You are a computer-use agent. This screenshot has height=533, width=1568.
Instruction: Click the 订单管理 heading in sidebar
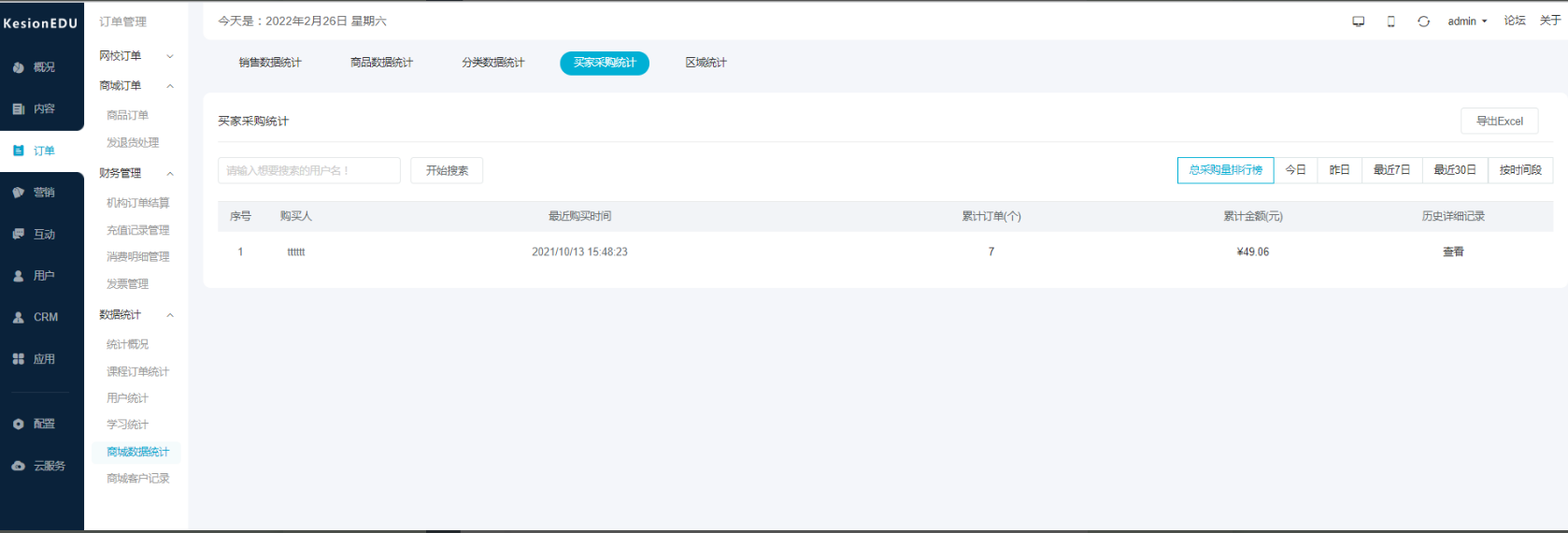[x=123, y=22]
